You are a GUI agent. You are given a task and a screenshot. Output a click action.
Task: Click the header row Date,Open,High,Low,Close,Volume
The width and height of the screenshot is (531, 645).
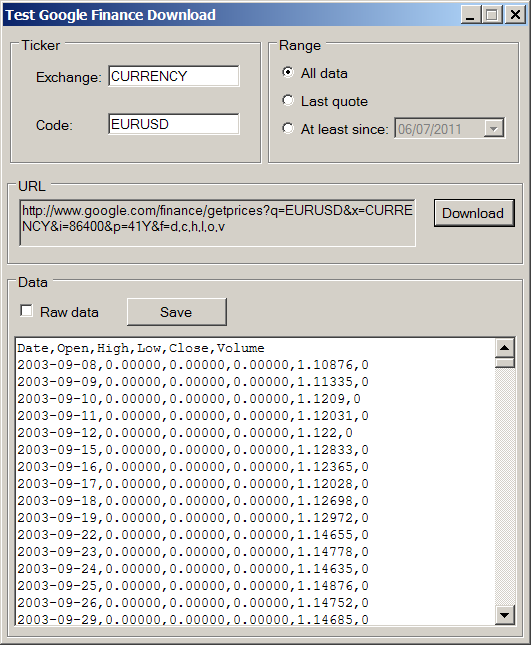(x=141, y=348)
